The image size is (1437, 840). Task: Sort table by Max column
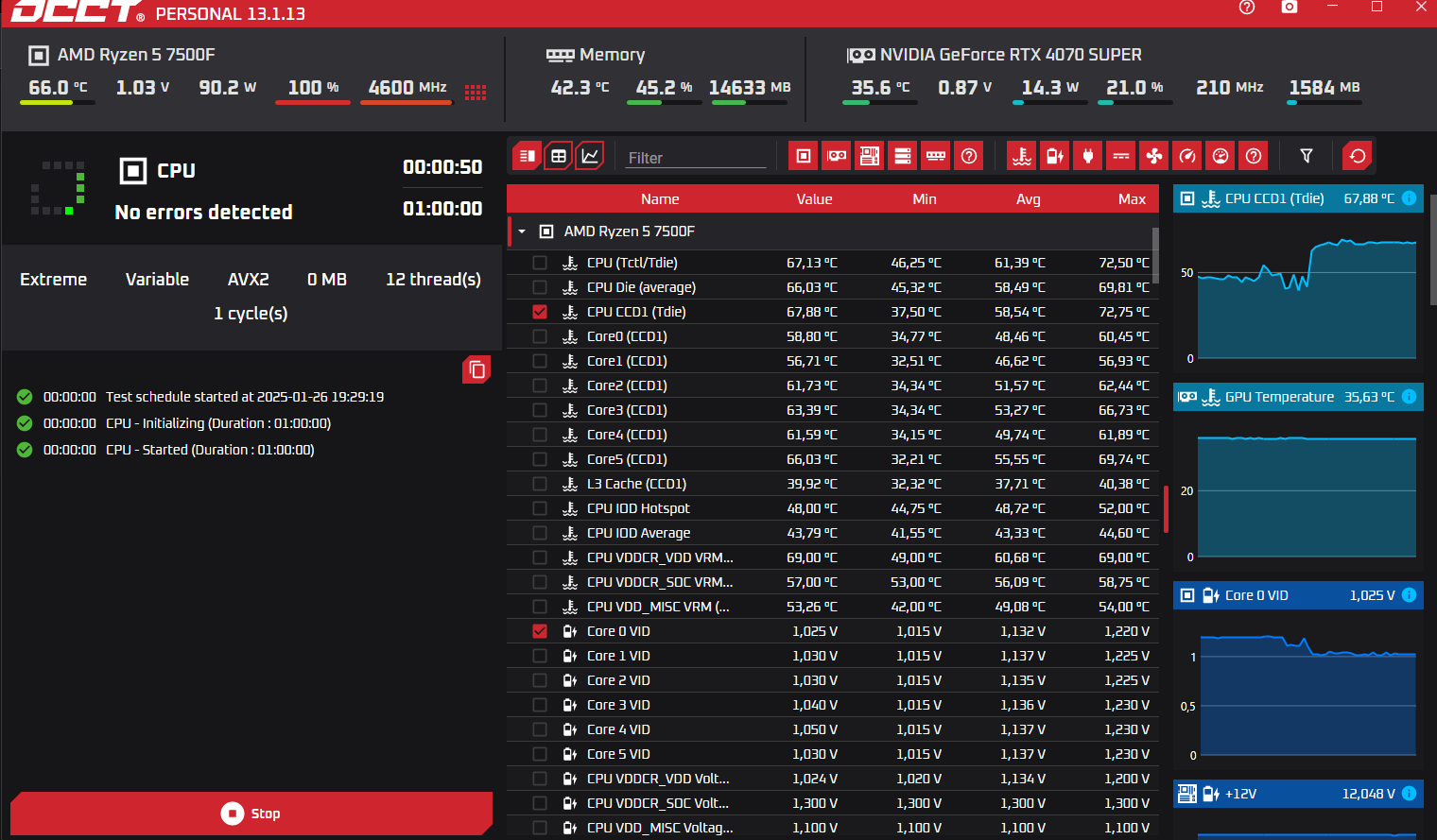(x=1132, y=199)
